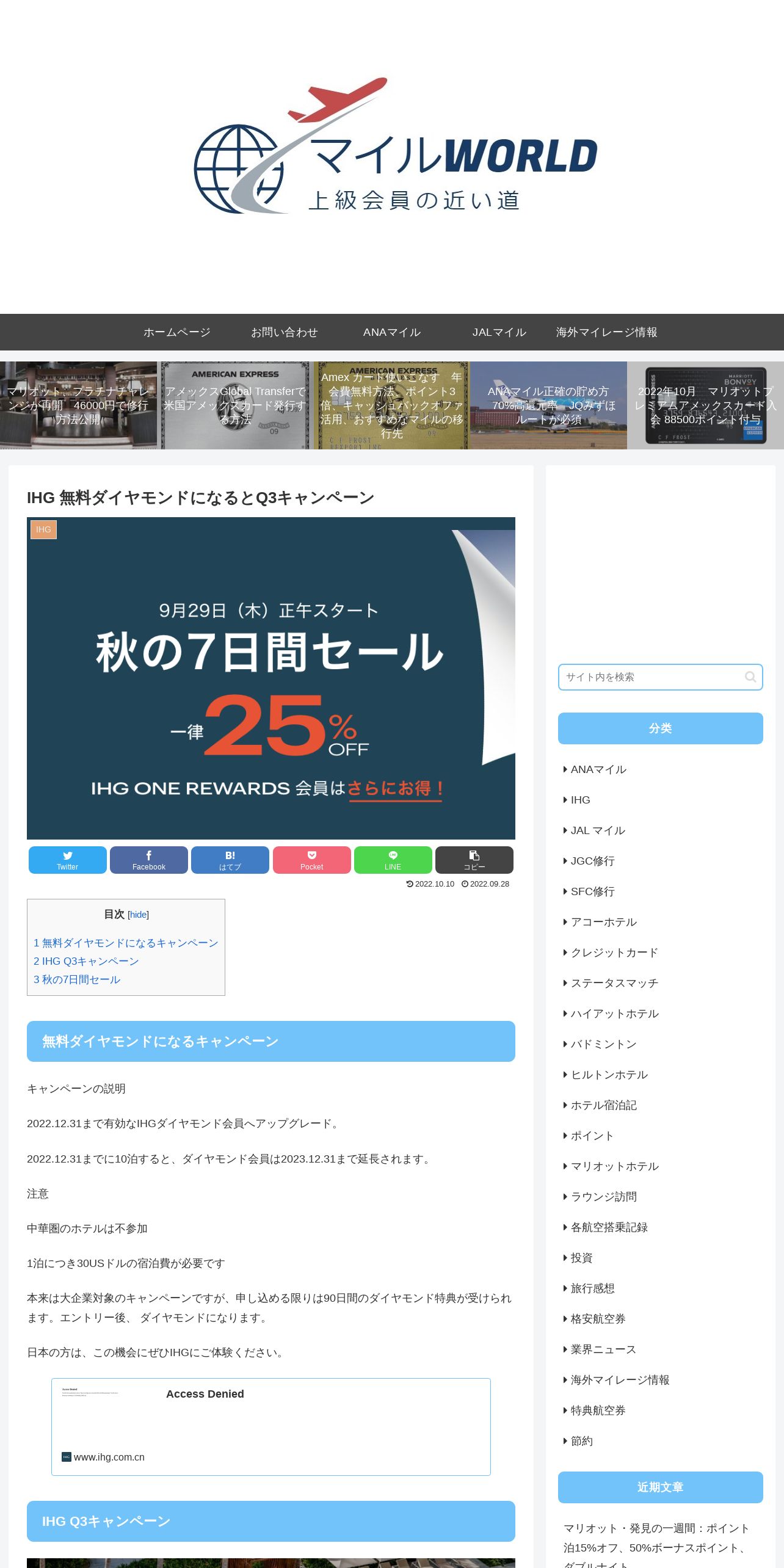Open Amex カード使いこなす featured article

click(392, 405)
